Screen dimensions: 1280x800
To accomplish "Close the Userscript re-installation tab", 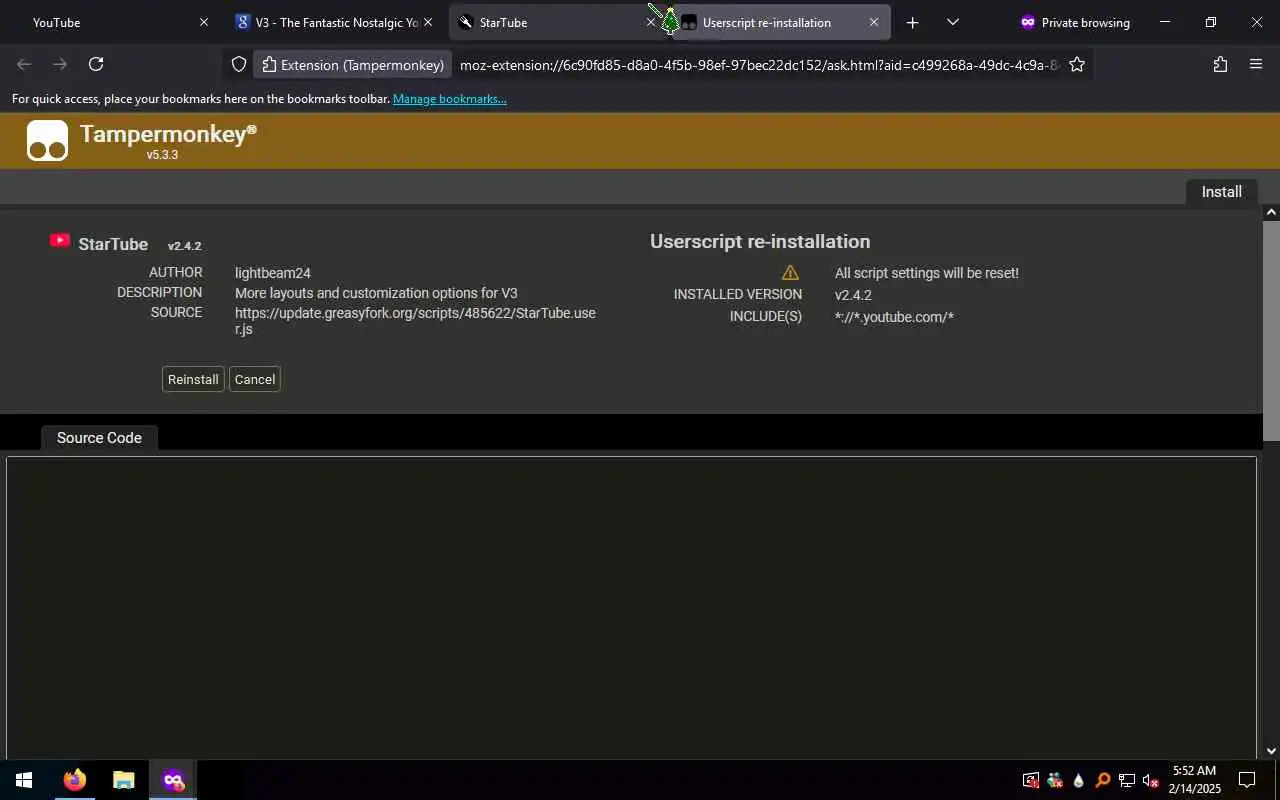I will [874, 22].
